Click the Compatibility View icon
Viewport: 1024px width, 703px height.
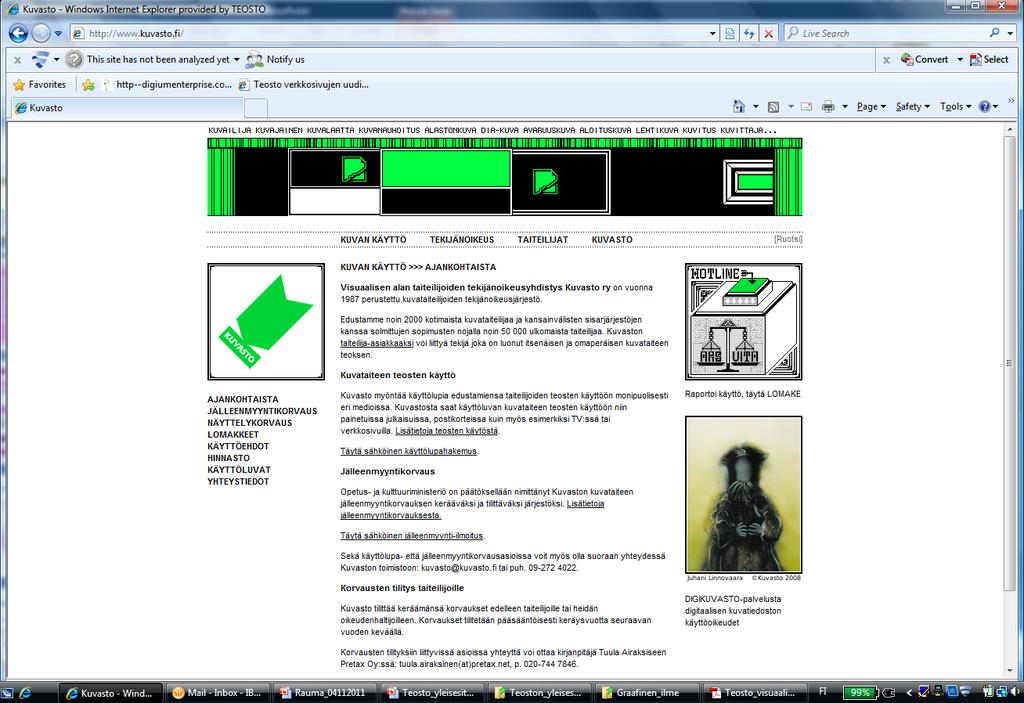pos(729,33)
